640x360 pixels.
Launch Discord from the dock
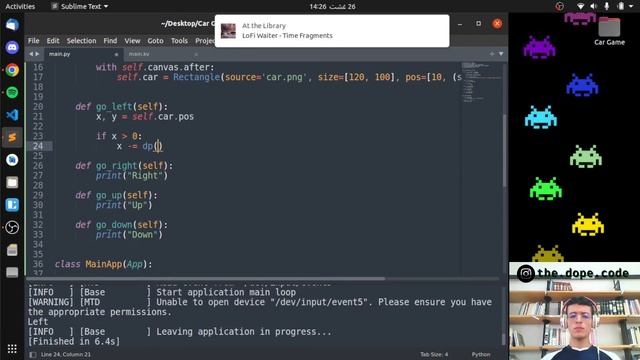[x=12, y=47]
